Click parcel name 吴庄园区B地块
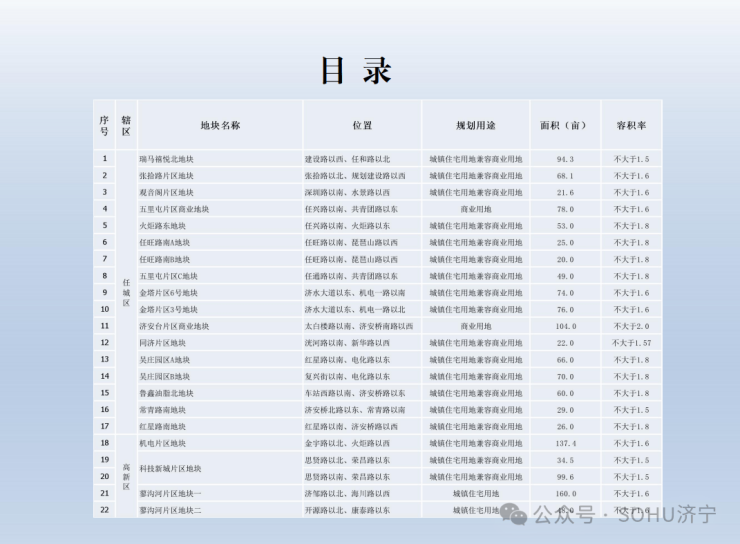Viewport: 740px width, 544px height. (164, 377)
